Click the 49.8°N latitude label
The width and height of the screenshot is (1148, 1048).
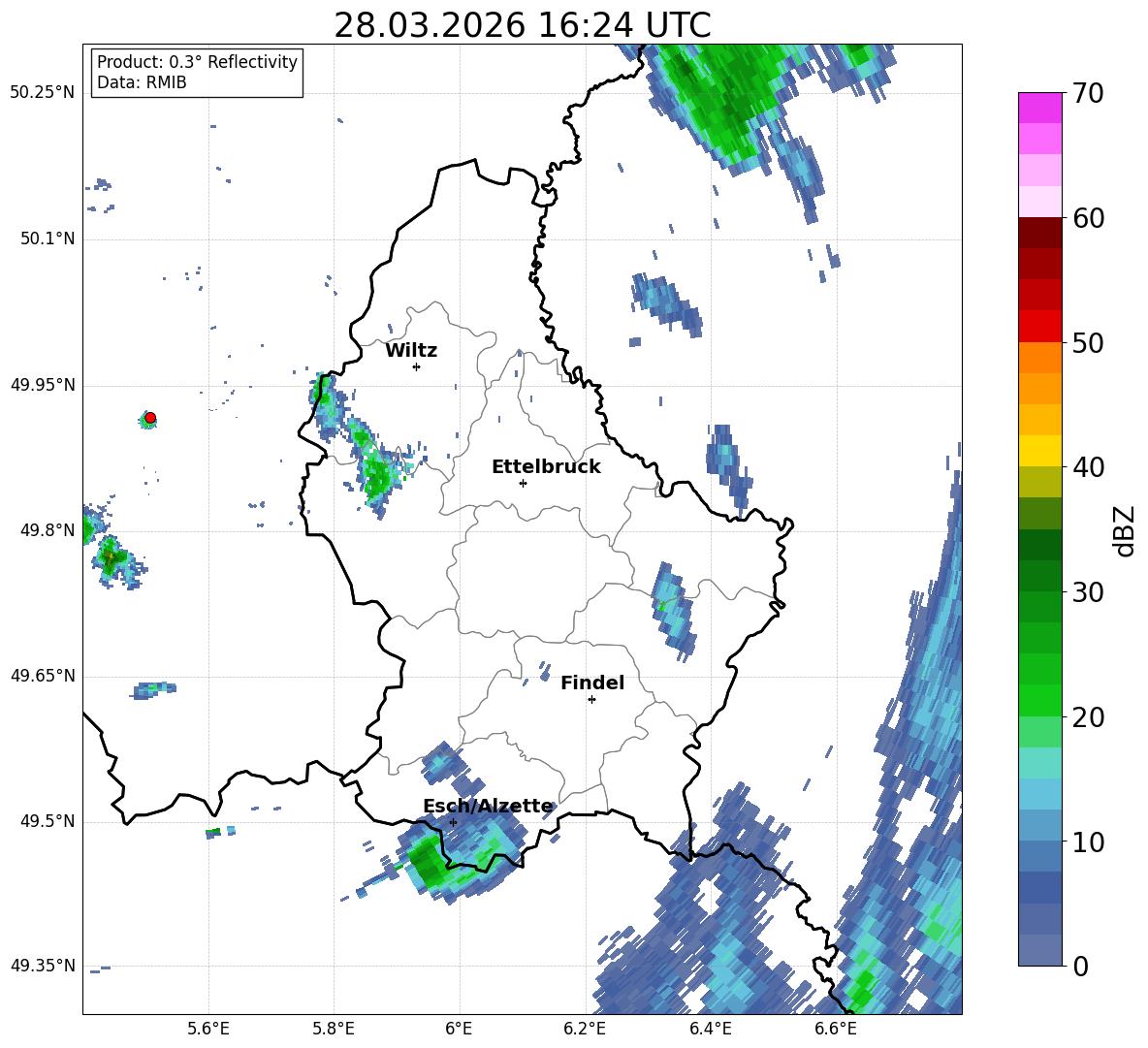48,530
